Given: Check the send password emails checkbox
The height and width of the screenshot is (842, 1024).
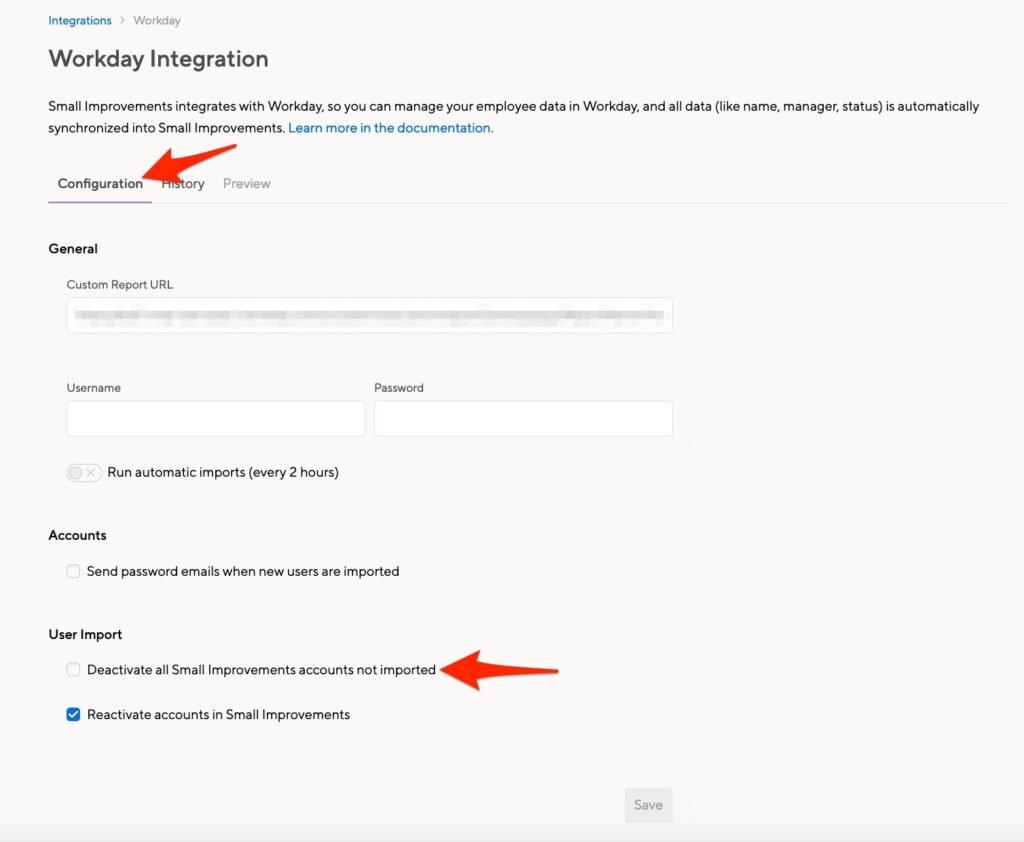Looking at the screenshot, I should tap(73, 571).
